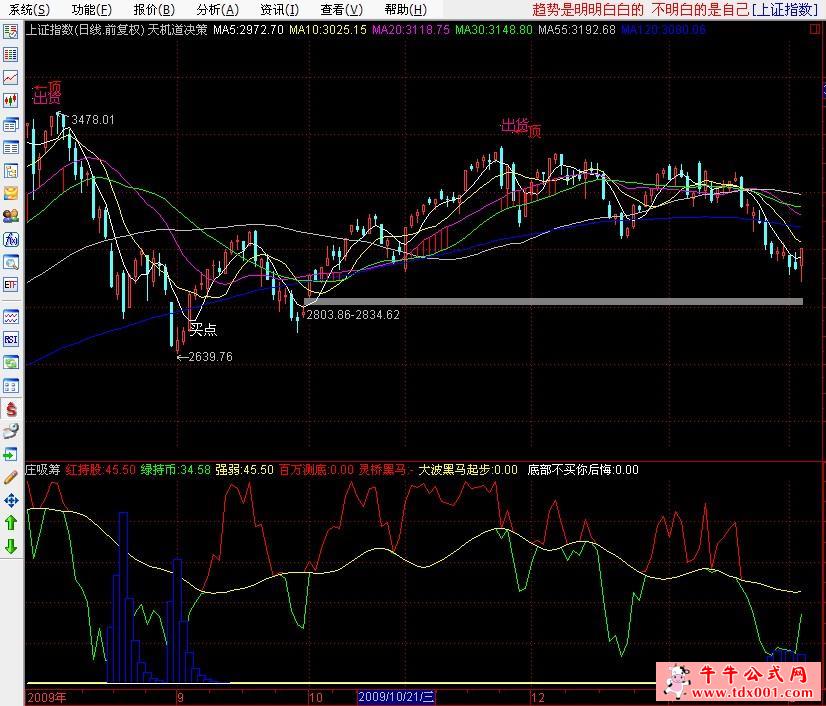The image size is (826, 706).
Task: Click the magnifier search window icon
Action: click(x=11, y=262)
